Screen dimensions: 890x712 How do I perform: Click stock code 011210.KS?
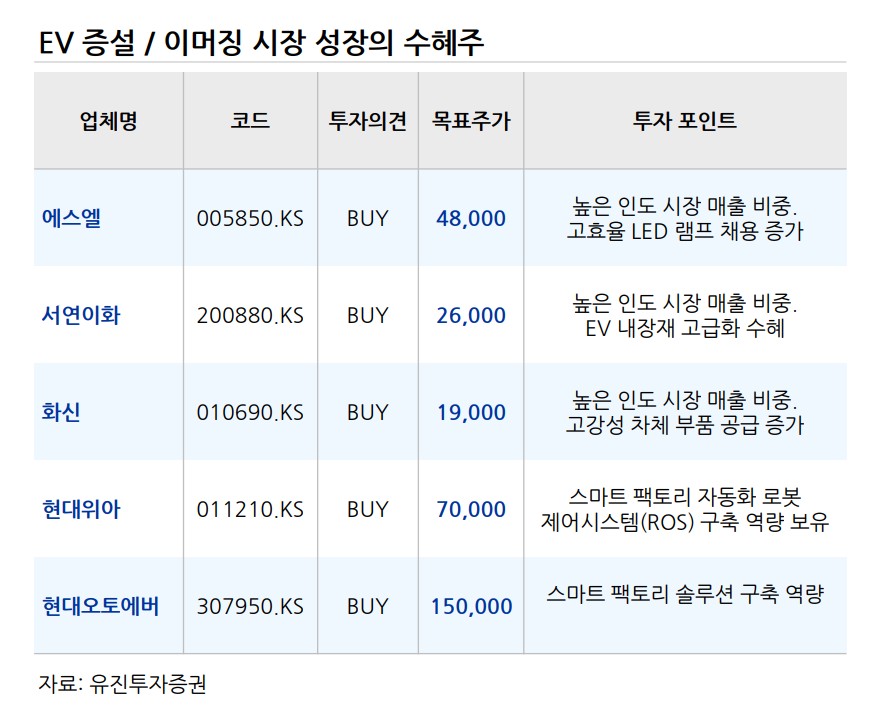click(x=250, y=510)
